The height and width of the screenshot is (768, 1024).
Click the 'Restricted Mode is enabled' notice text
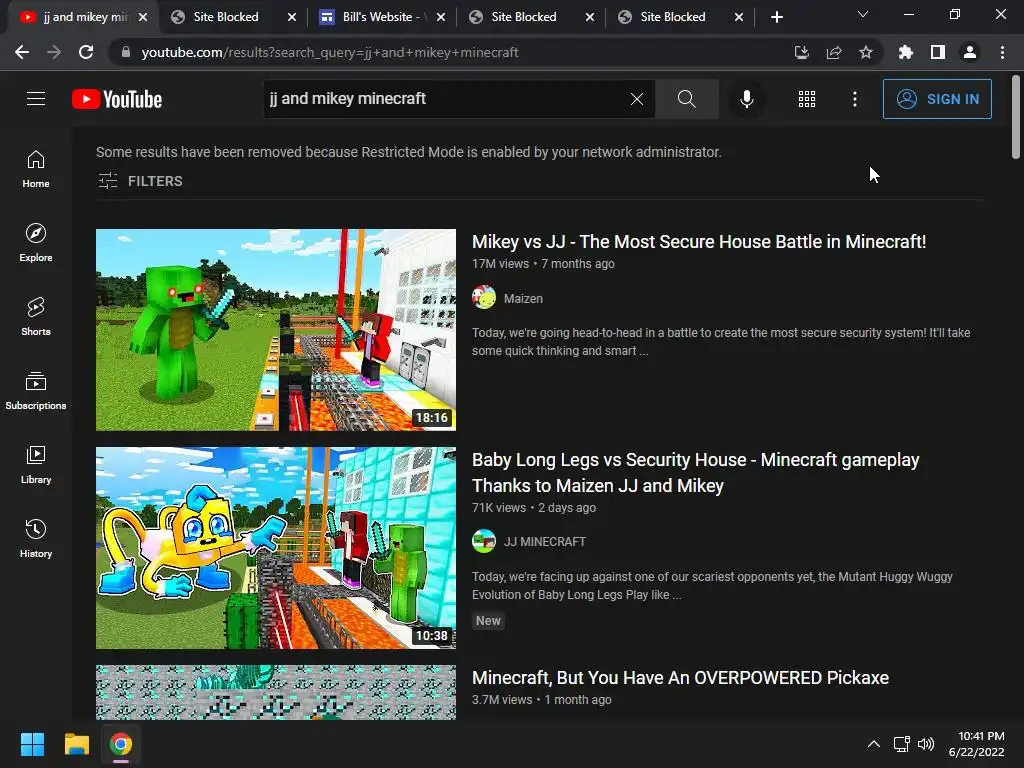click(x=408, y=152)
